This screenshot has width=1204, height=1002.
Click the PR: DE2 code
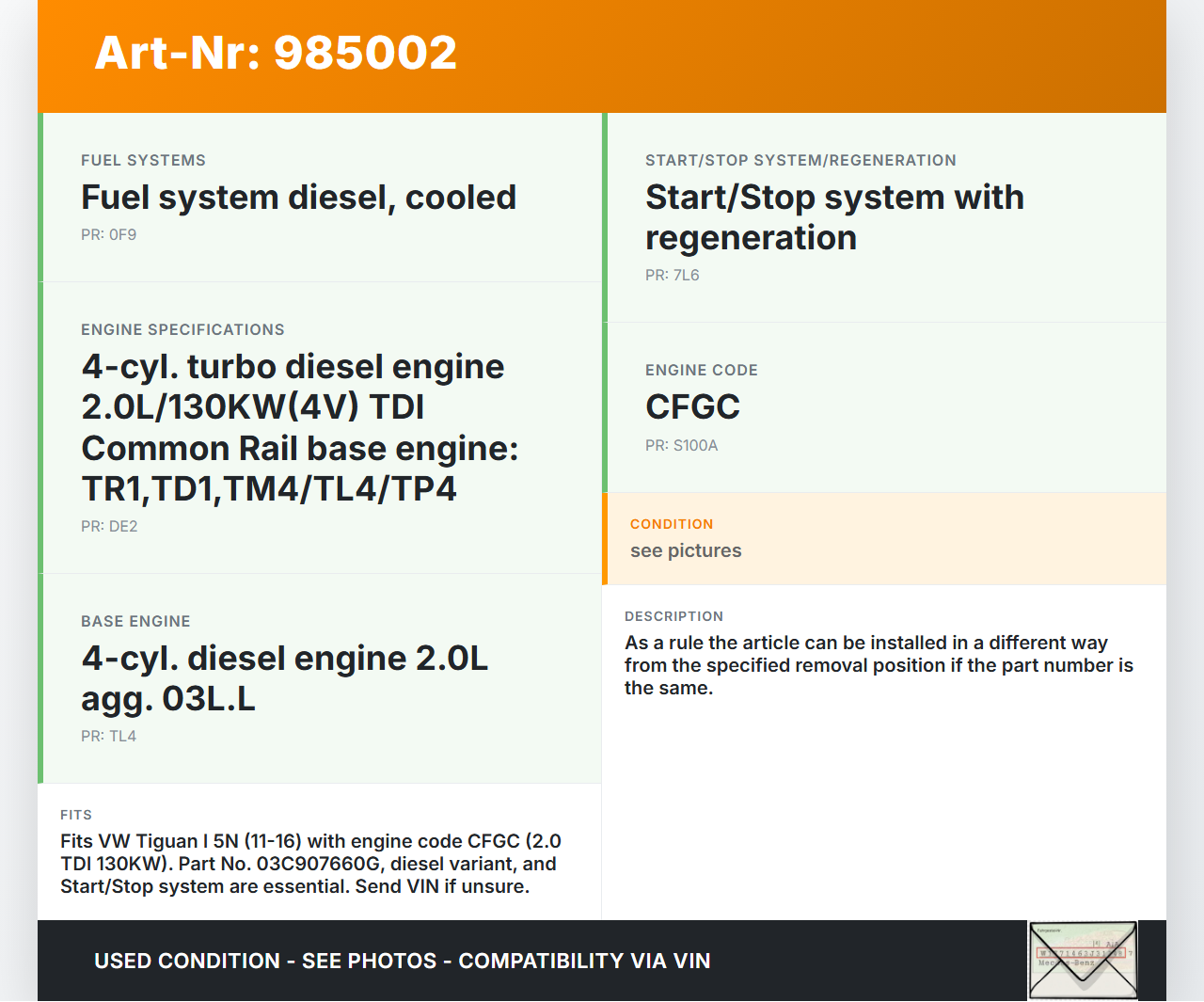[109, 527]
